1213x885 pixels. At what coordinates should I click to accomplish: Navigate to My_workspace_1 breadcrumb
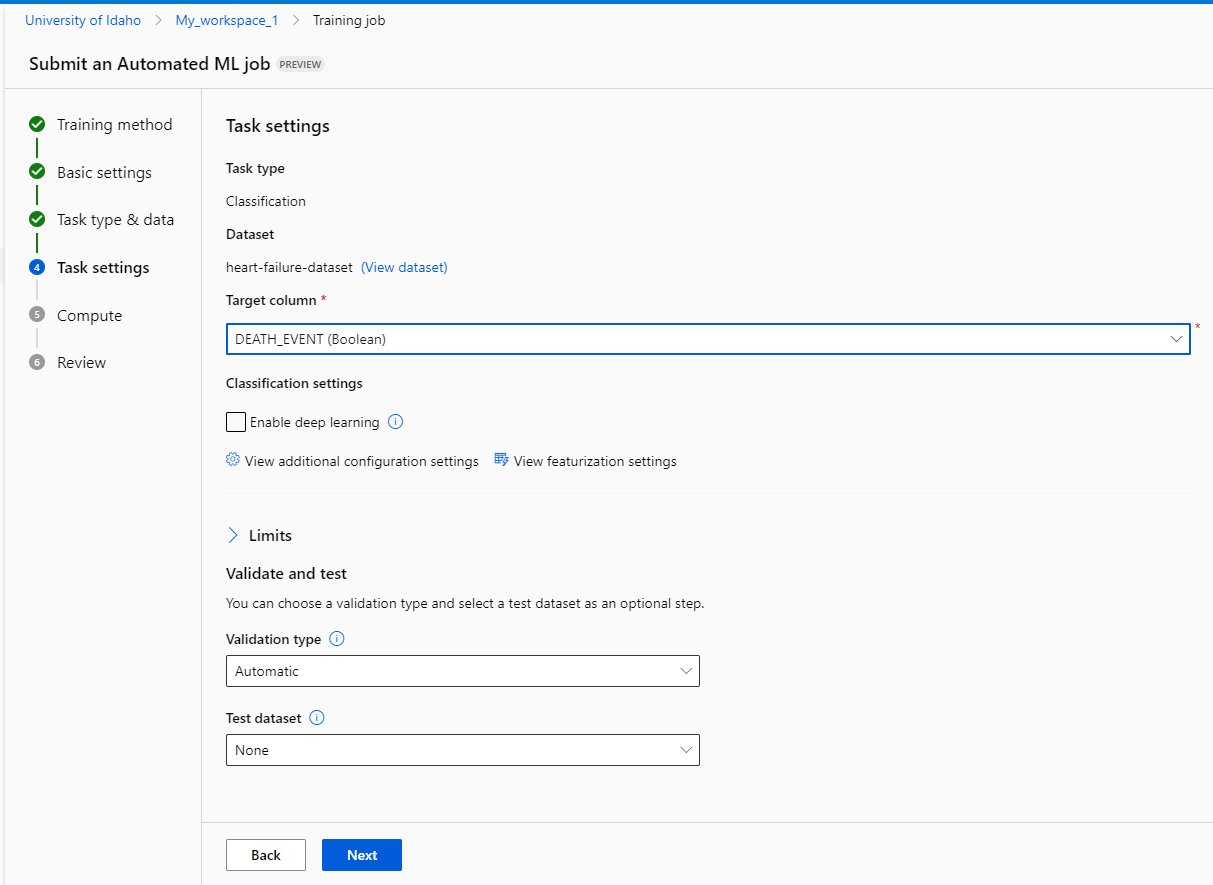pos(227,20)
